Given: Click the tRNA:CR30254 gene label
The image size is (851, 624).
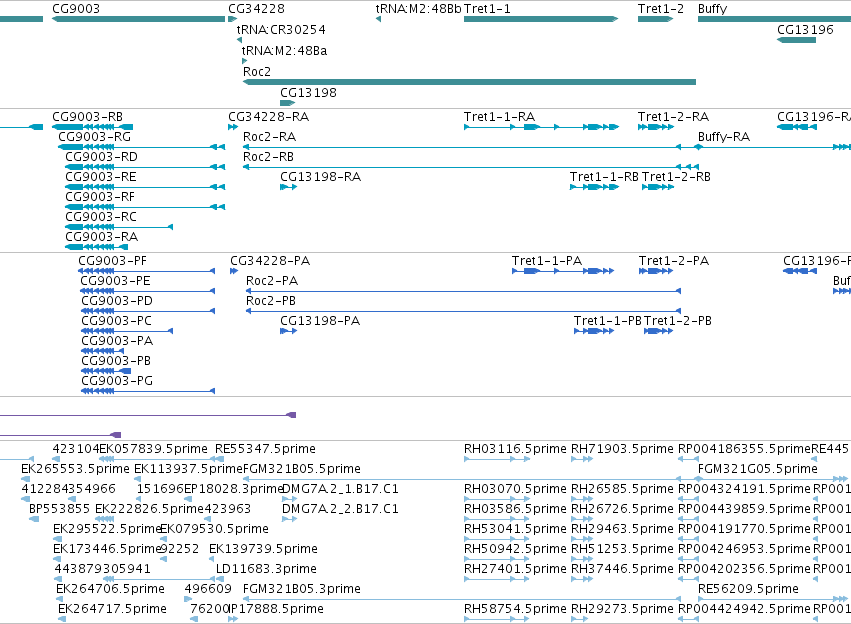Looking at the screenshot, I should tap(281, 30).
